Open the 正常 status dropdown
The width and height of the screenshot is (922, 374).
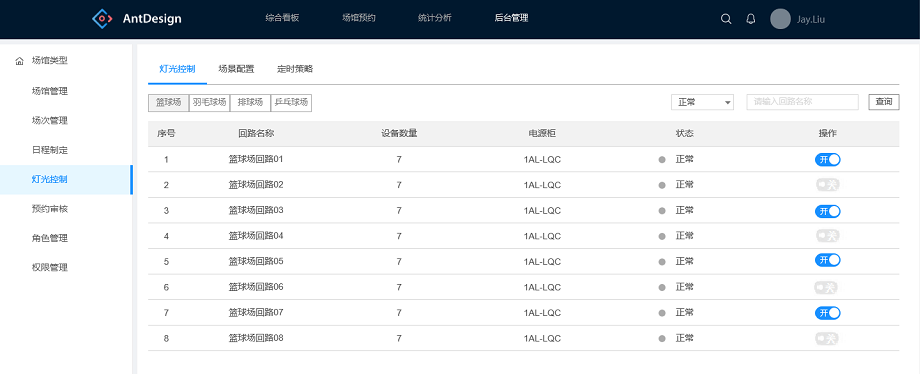[x=702, y=102]
